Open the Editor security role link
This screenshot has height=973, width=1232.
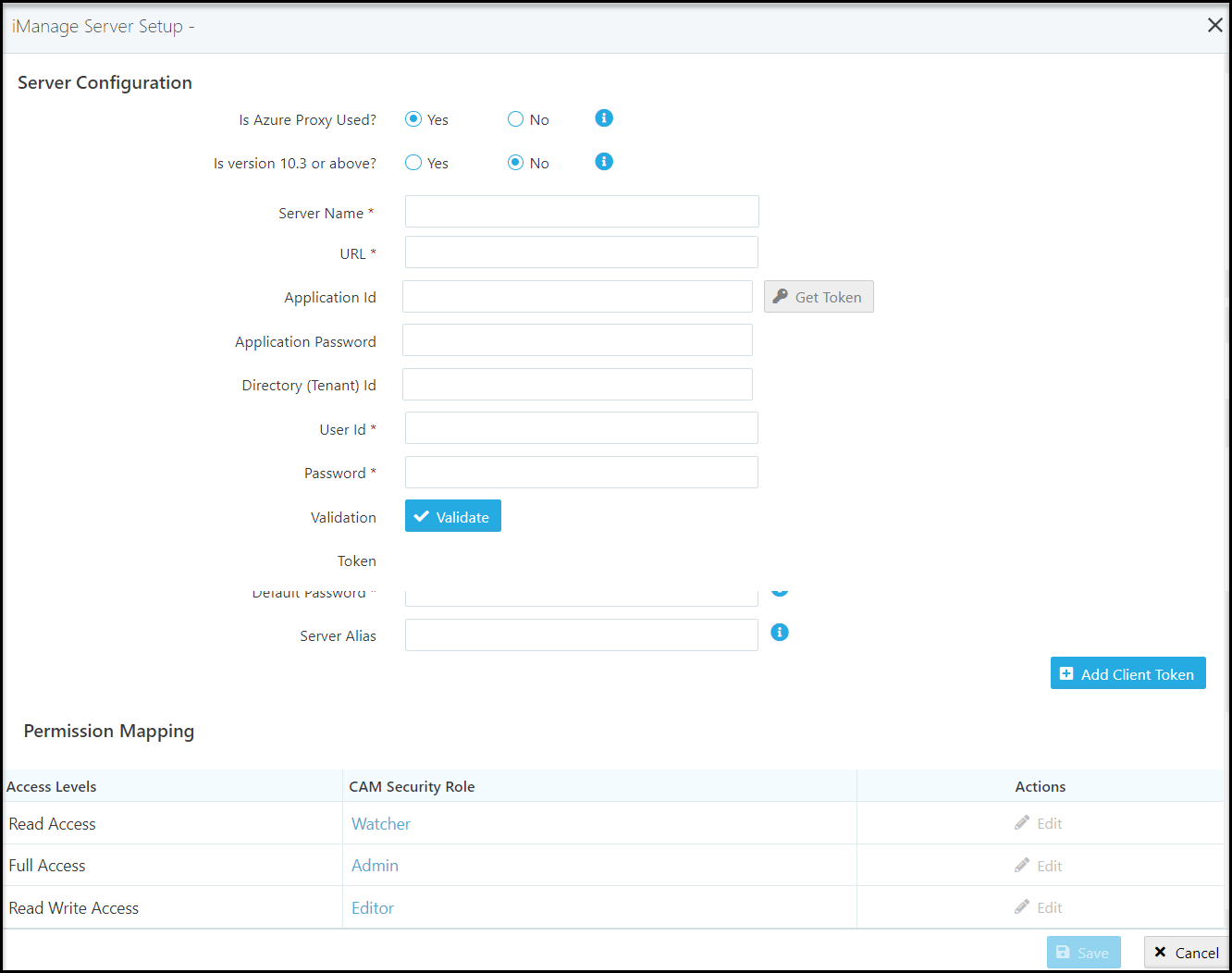[x=373, y=908]
